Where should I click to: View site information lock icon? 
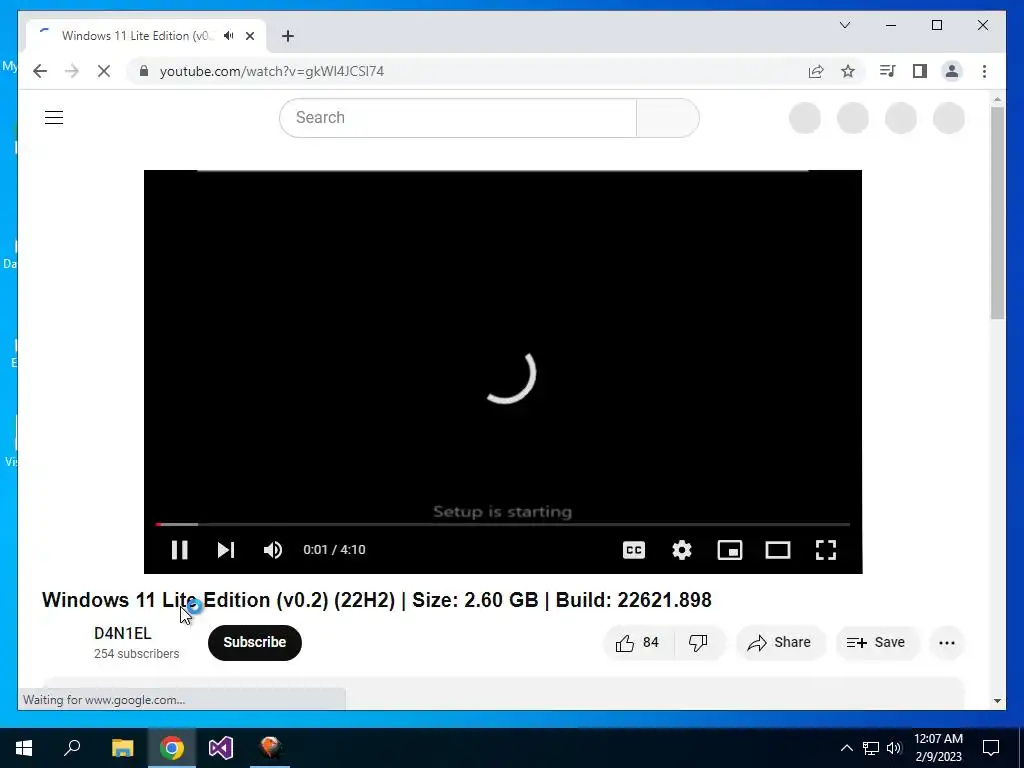(144, 71)
